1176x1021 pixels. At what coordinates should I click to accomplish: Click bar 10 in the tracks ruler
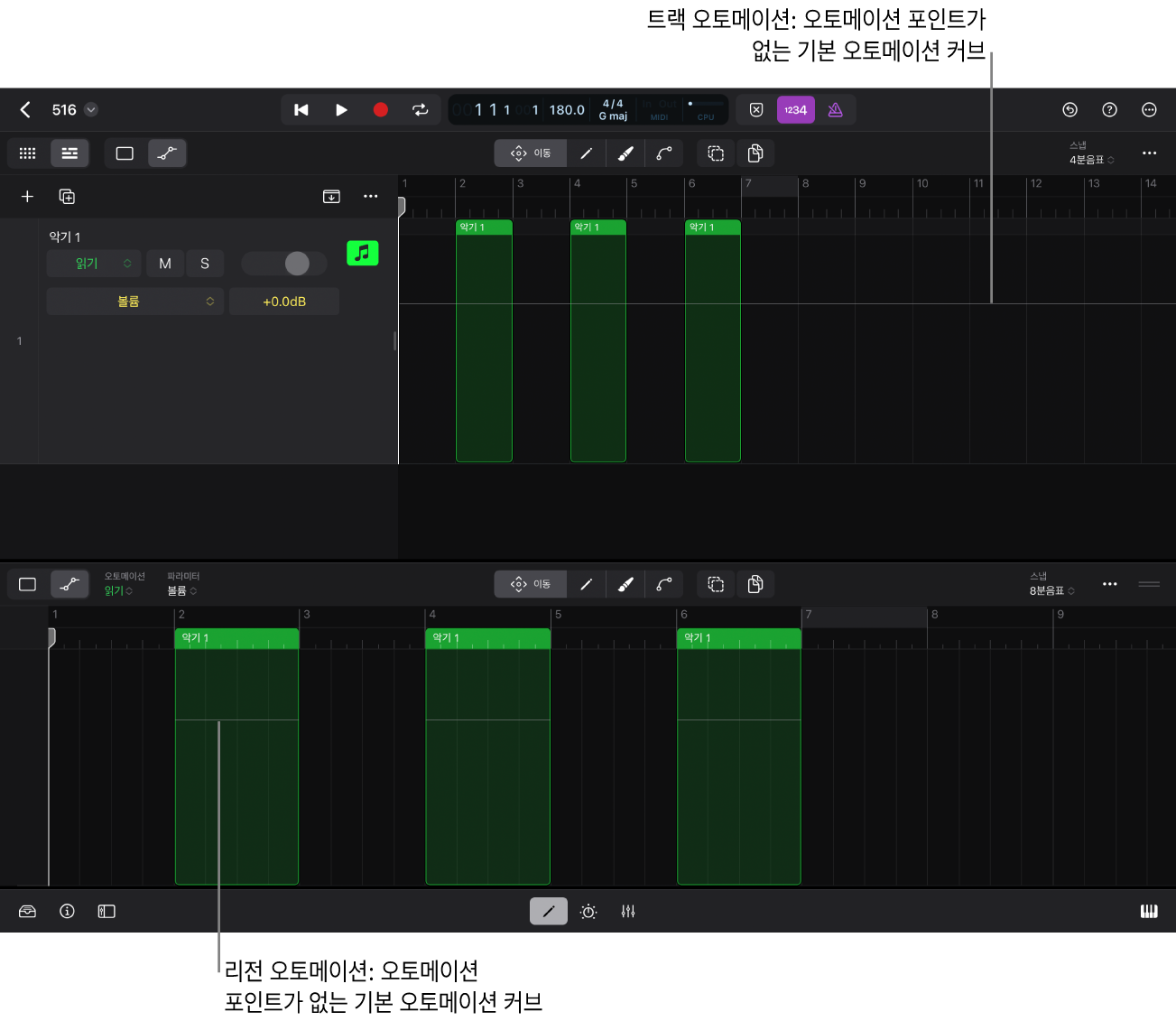pos(922,183)
